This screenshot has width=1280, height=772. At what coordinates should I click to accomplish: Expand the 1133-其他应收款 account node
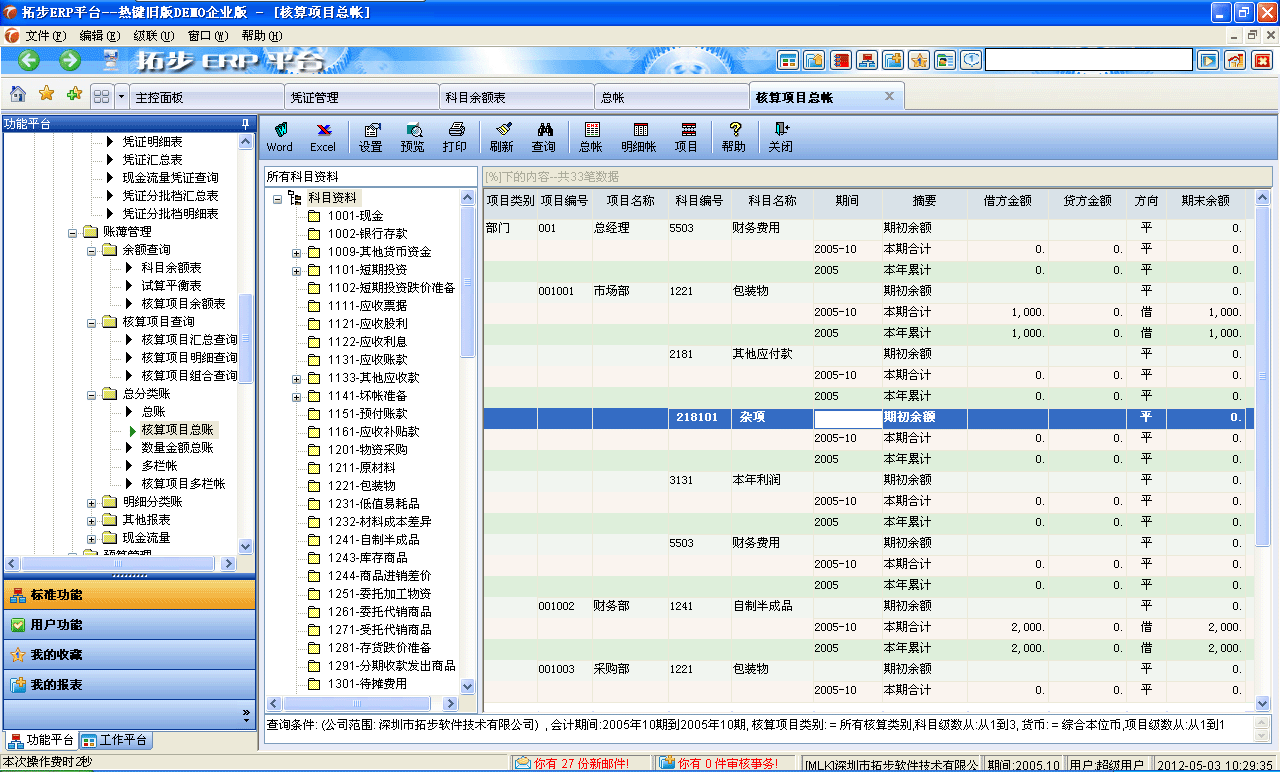295,378
